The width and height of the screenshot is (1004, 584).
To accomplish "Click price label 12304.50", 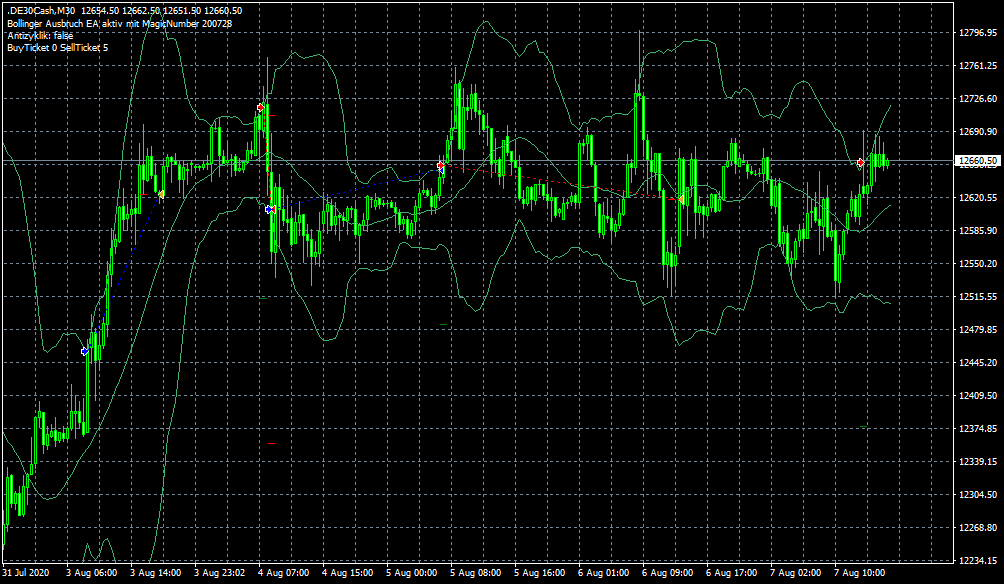I will (x=978, y=494).
